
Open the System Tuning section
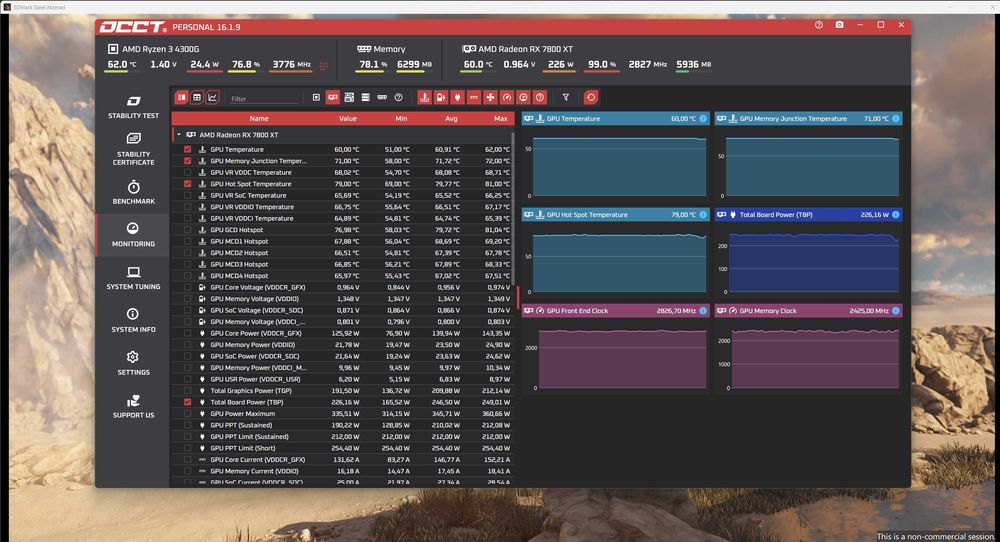[x=133, y=278]
